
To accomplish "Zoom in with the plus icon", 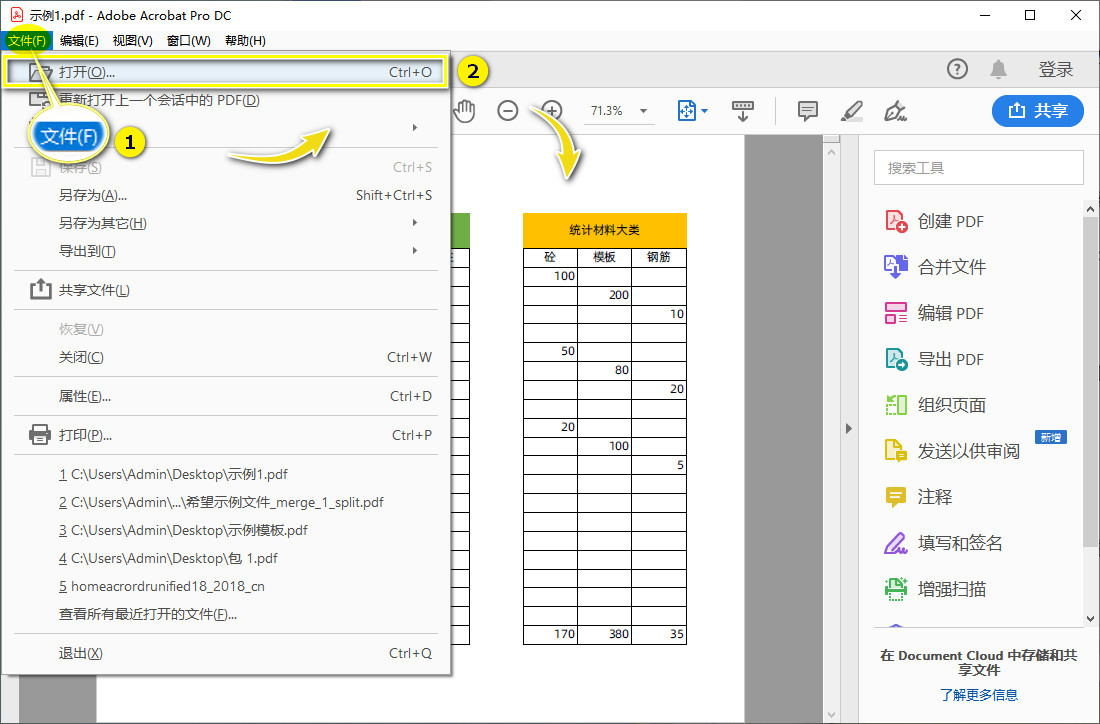I will click(x=552, y=111).
